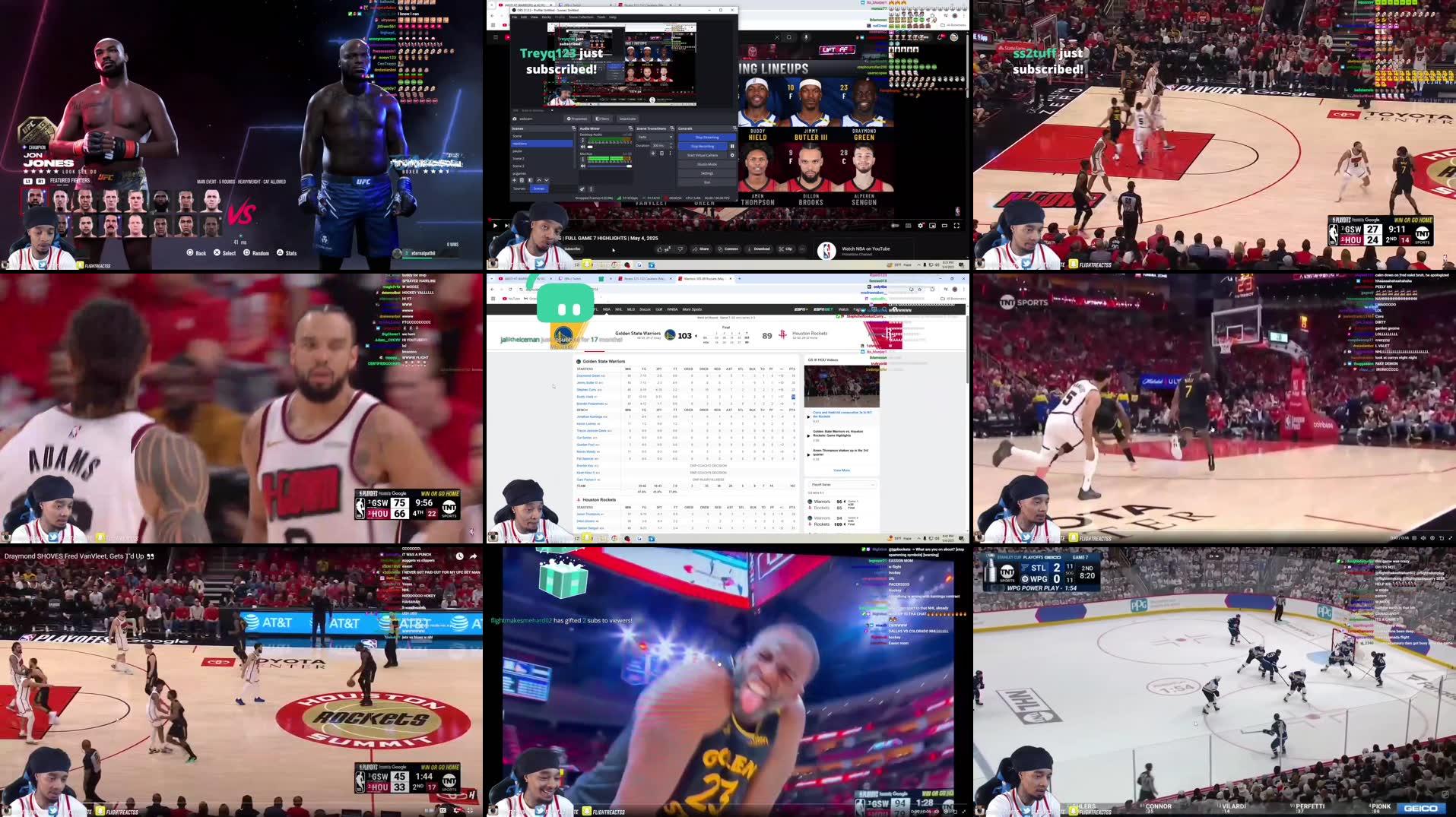This screenshot has height=817, width=1456.
Task: Open YouTube player settings gear
Action: pos(920,226)
